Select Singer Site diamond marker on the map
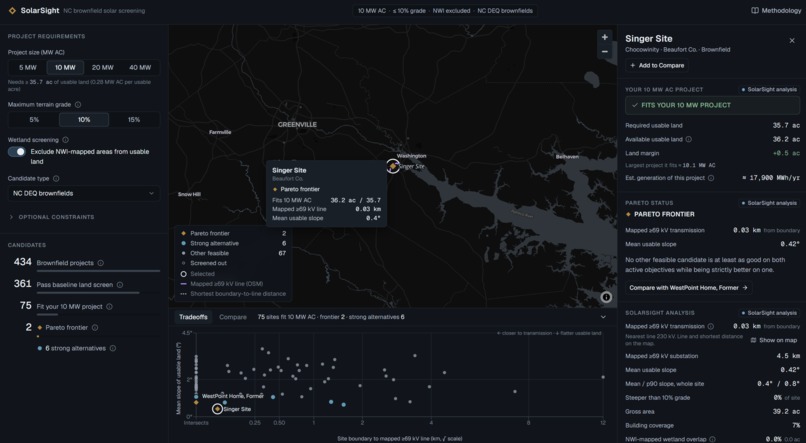 point(393,166)
